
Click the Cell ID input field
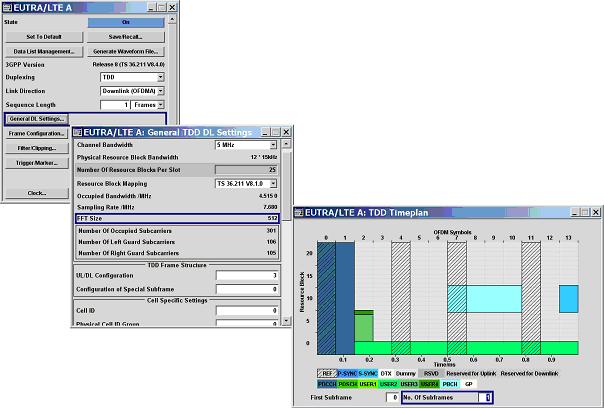[248, 311]
